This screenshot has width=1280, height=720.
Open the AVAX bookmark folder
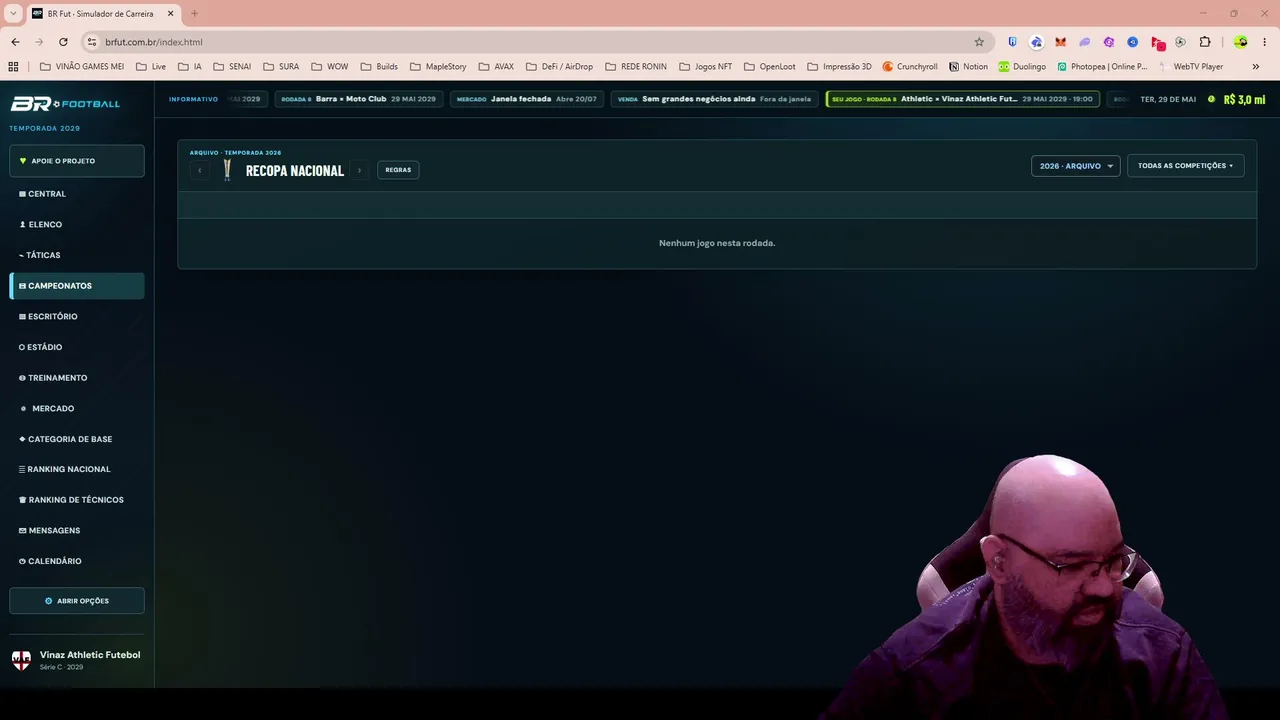[x=496, y=67]
